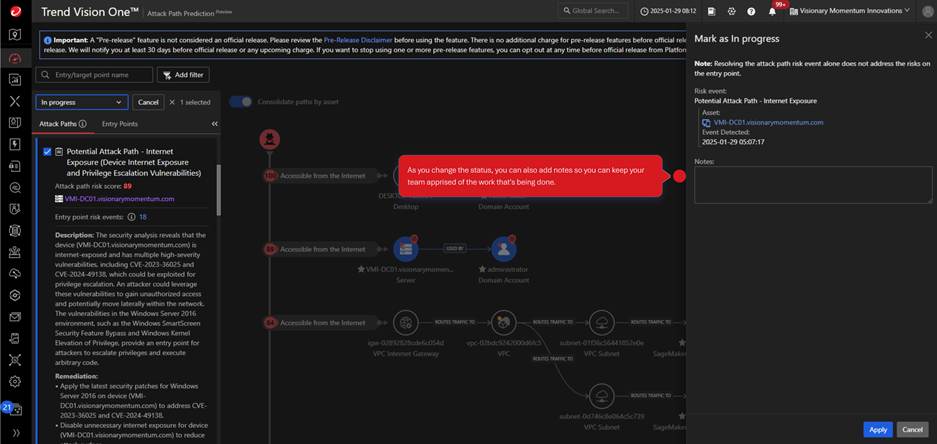Open the envelope email security sidebar icon

(15, 317)
